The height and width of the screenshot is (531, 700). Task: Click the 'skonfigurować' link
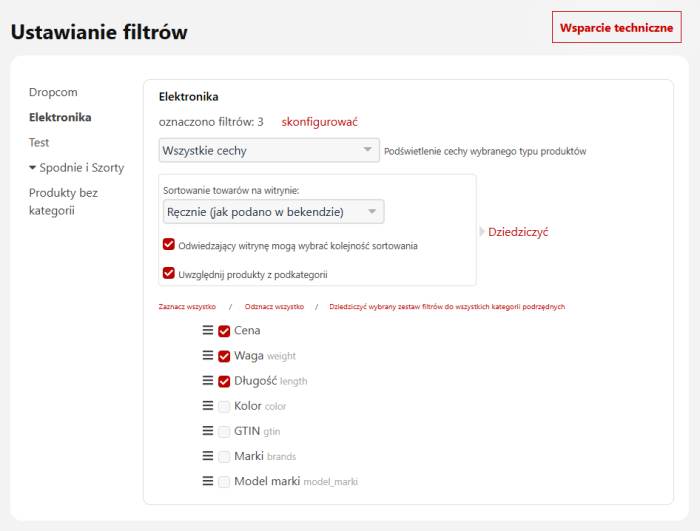tap(319, 122)
